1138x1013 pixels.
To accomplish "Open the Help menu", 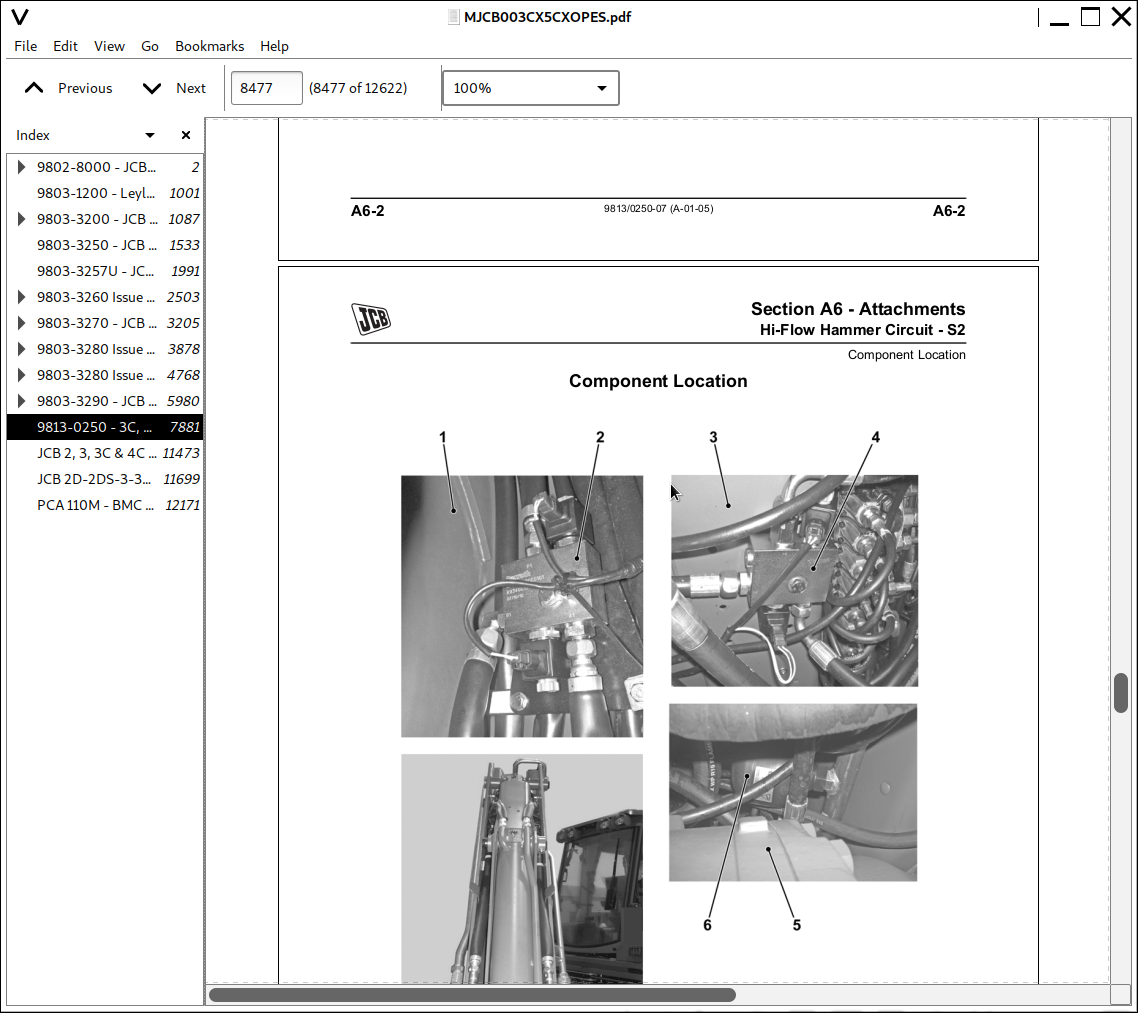I will [x=274, y=46].
